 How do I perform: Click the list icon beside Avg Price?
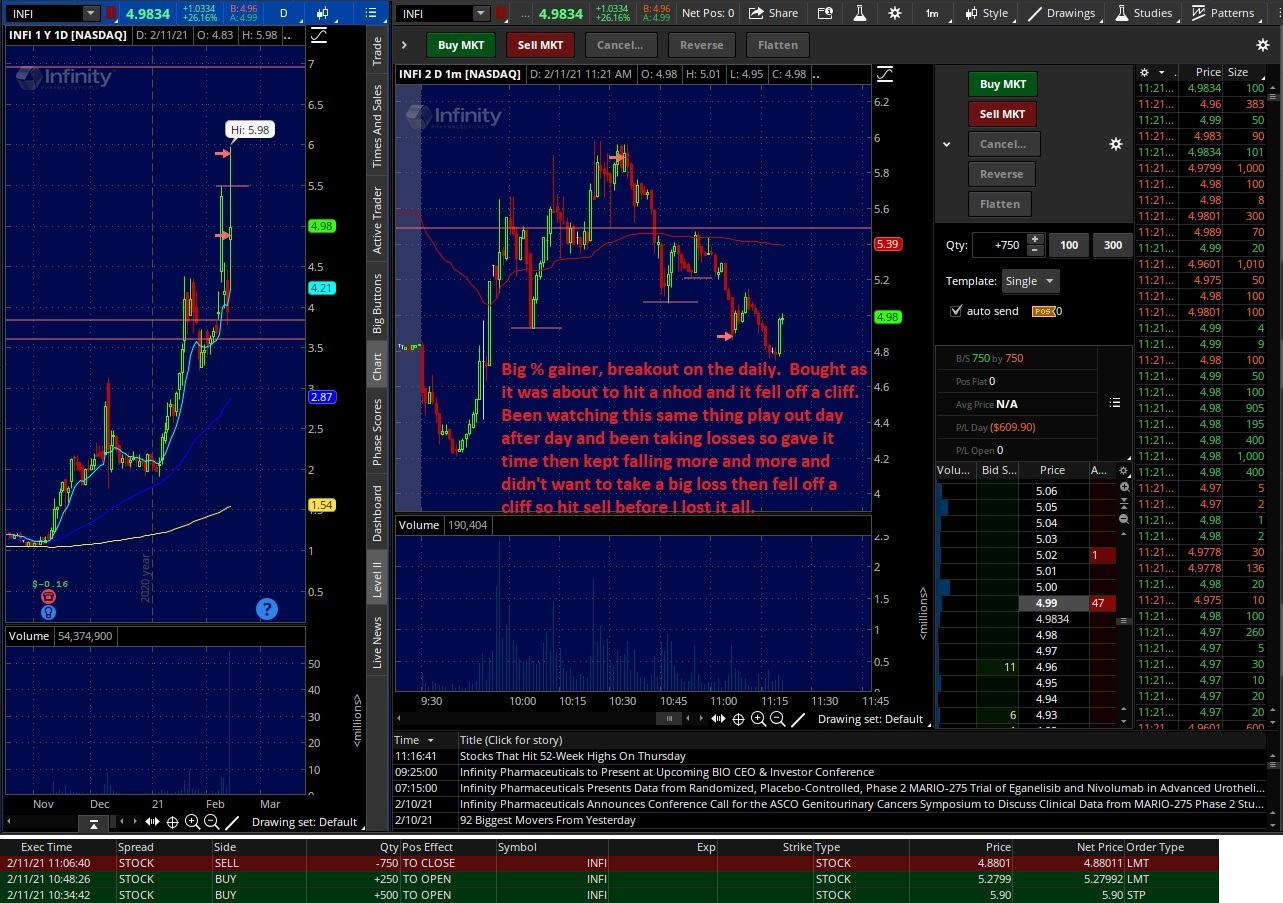[x=1115, y=403]
